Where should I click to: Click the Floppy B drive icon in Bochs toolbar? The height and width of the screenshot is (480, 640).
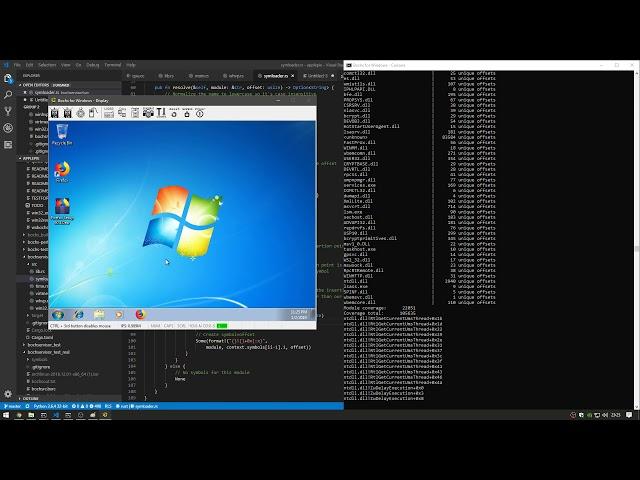tap(68, 113)
